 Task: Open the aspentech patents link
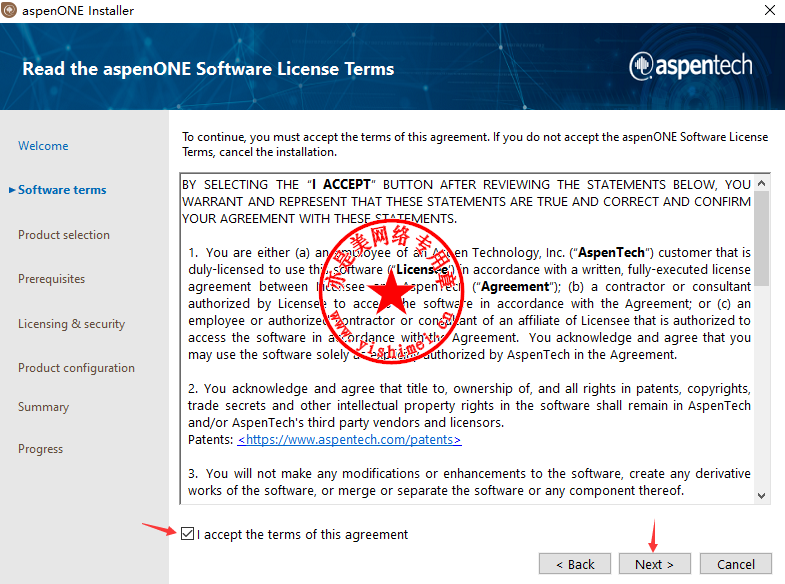click(349, 439)
